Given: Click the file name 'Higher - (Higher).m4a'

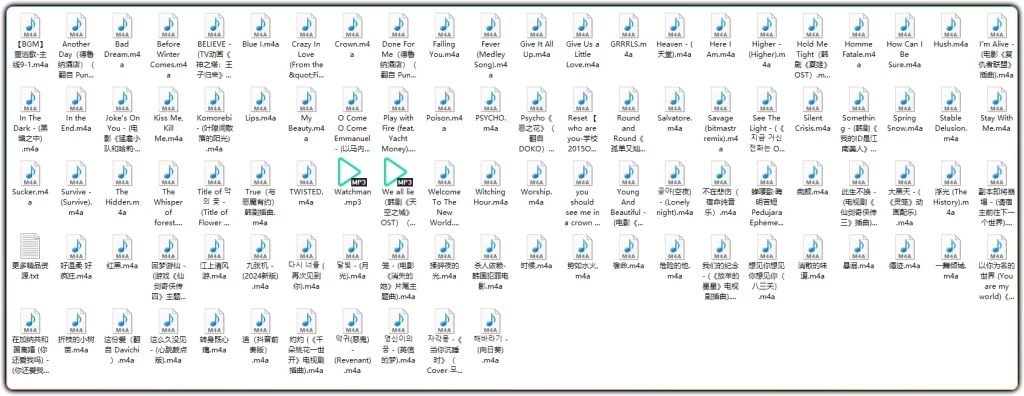Looking at the screenshot, I should (767, 54).
